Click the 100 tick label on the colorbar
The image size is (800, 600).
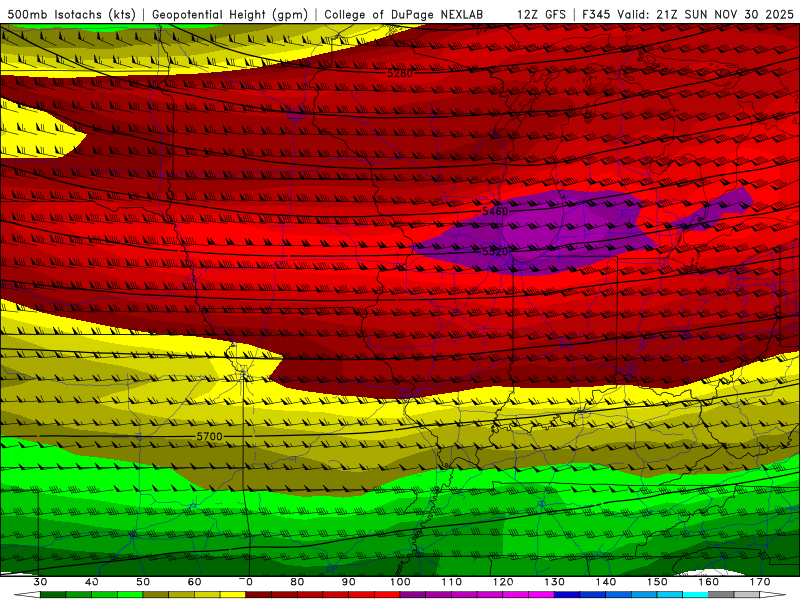pos(400,582)
